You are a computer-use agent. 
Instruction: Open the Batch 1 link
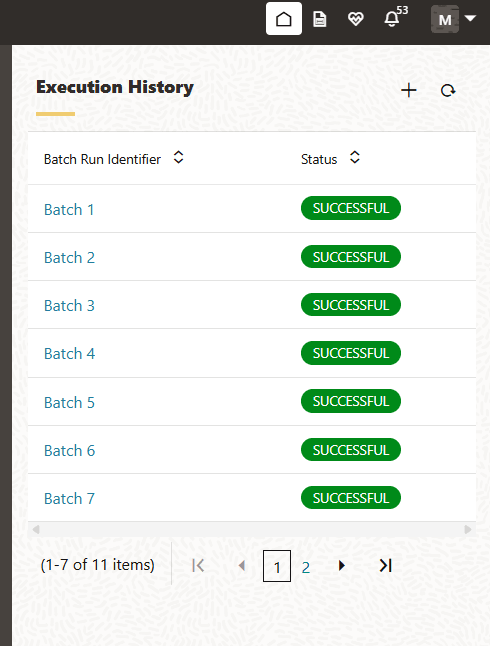[69, 210]
